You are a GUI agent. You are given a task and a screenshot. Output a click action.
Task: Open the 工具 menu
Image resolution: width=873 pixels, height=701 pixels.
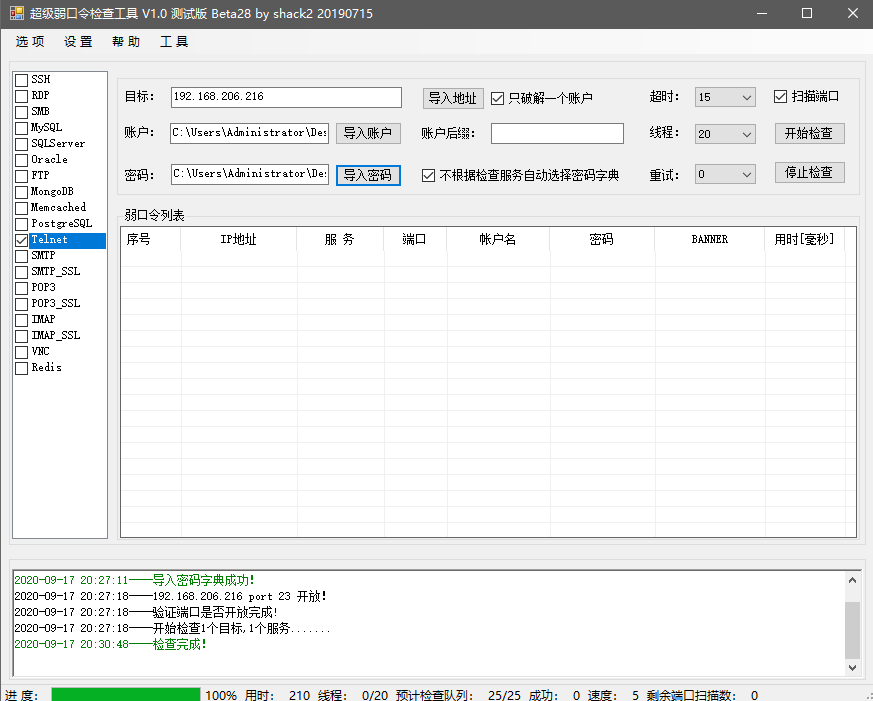coord(174,42)
